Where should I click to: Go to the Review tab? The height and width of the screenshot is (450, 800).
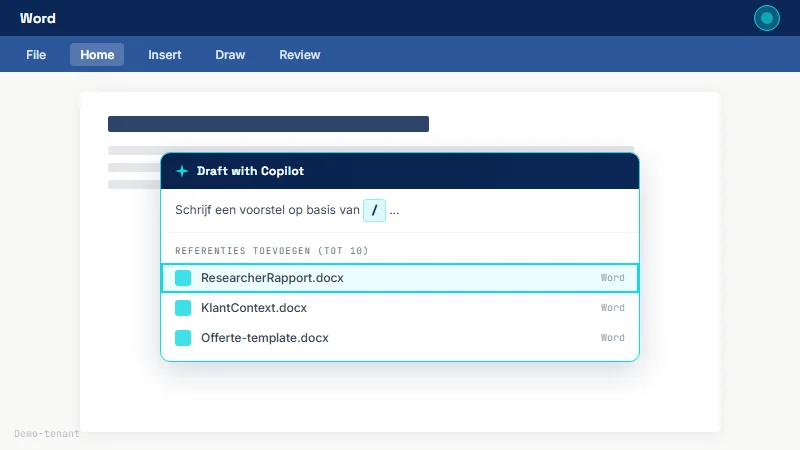(299, 55)
